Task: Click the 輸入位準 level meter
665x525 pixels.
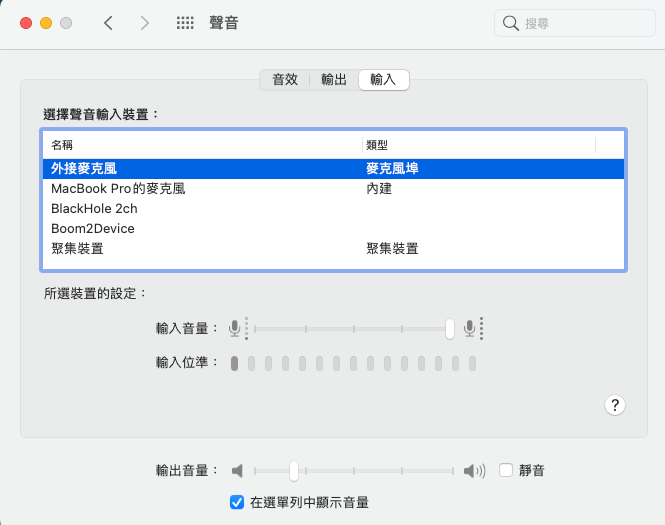Action: click(353, 363)
